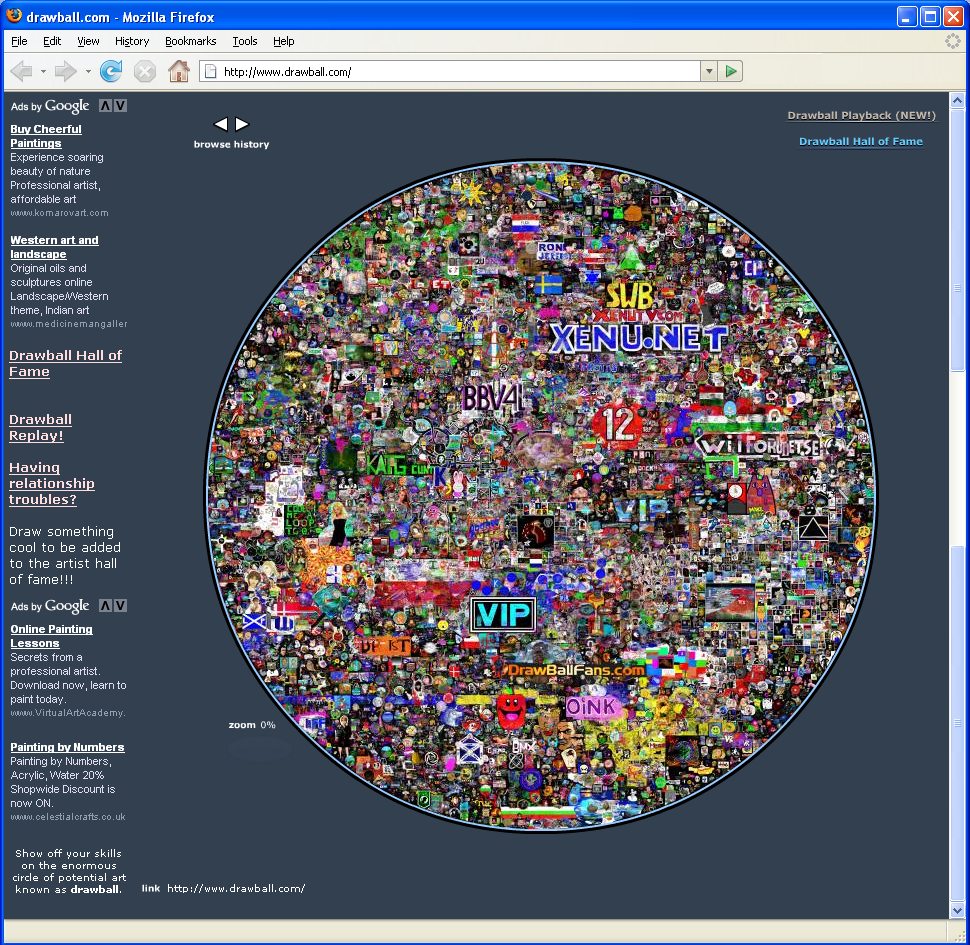Maximize the Firefox window
Viewport: 970px width, 945px height.
[930, 17]
